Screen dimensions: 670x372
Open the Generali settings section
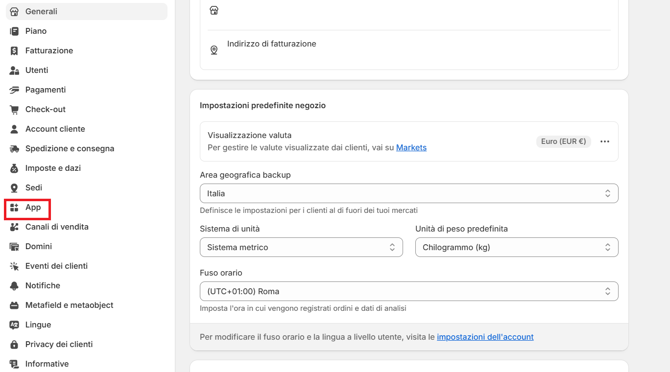[x=86, y=12]
